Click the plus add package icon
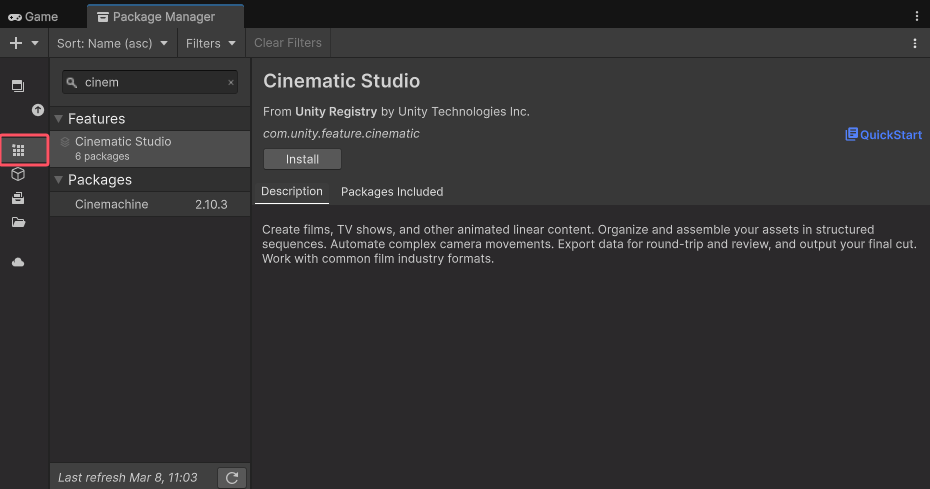Screen dimensions: 930x489 pyautogui.click(x=16, y=43)
